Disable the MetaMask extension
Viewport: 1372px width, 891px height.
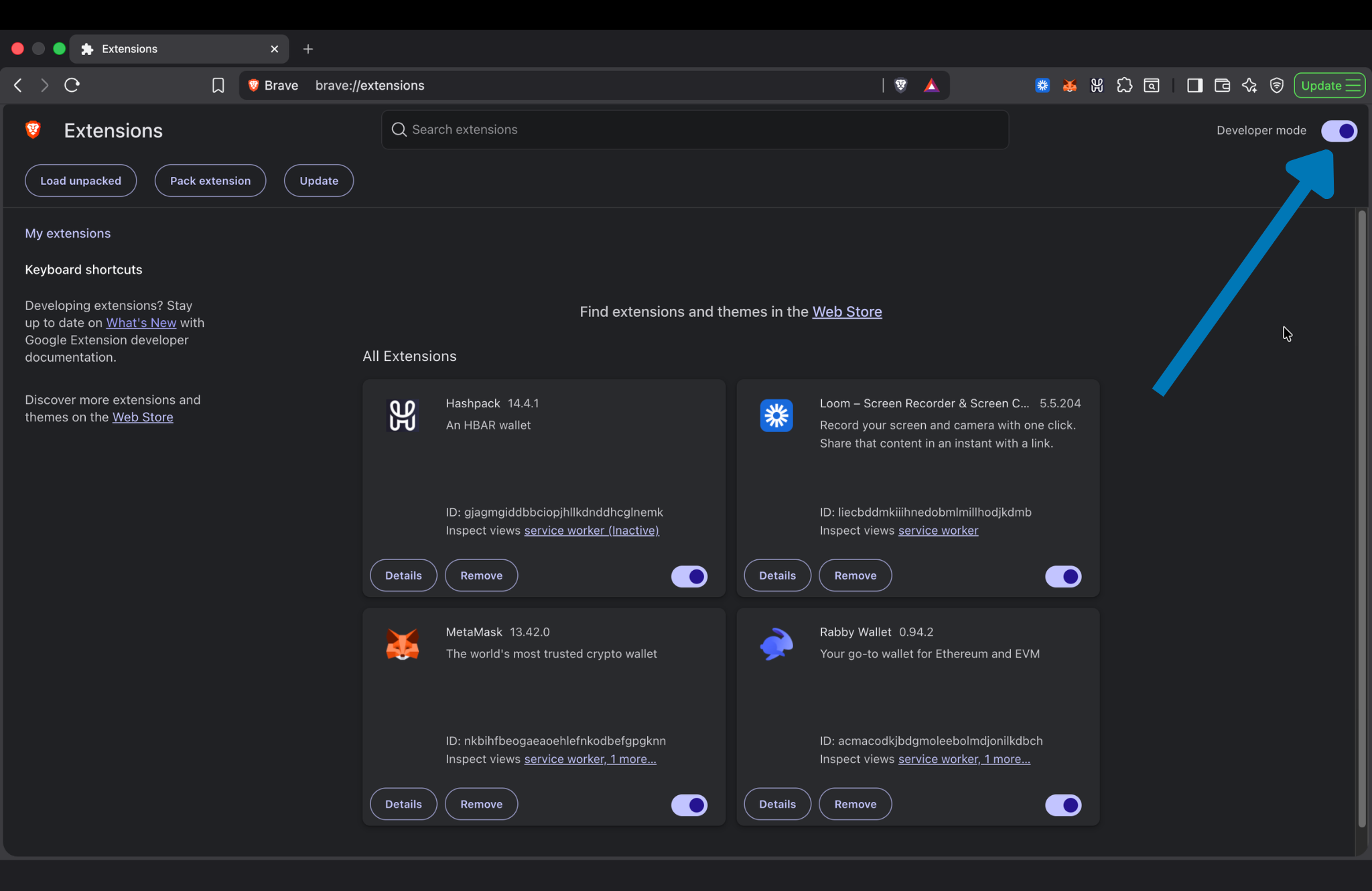689,805
